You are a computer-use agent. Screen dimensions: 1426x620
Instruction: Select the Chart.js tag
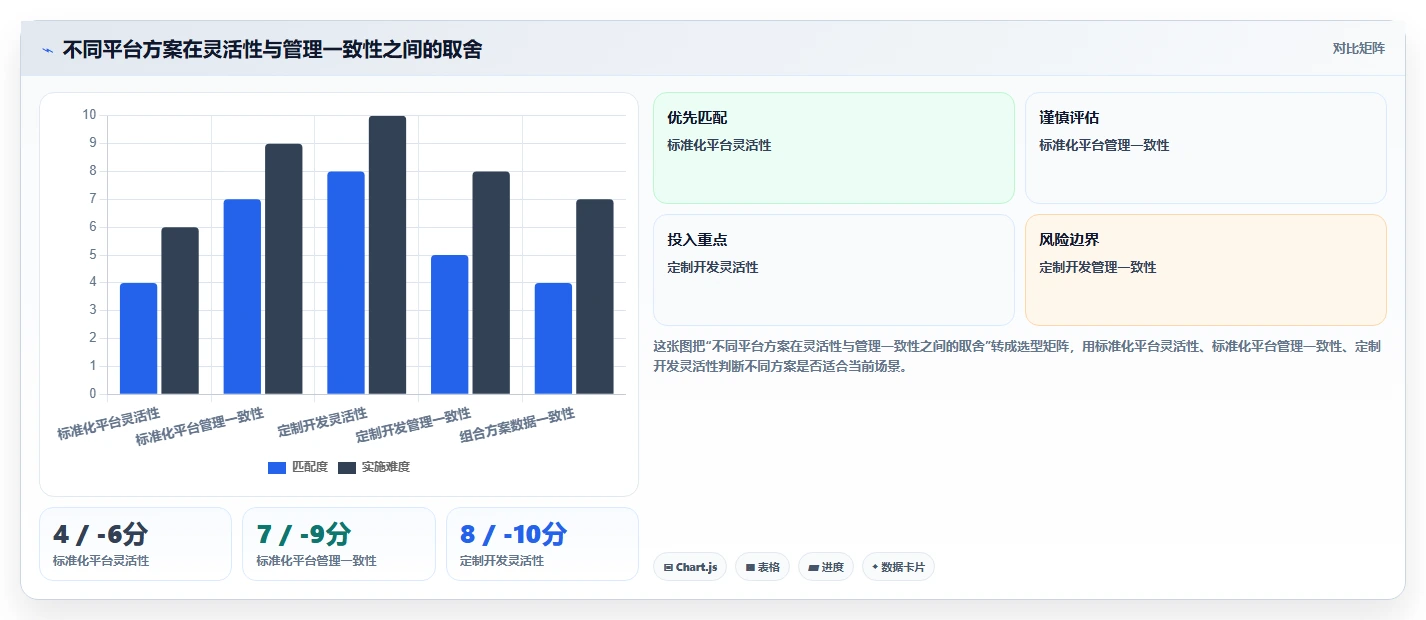(x=690, y=567)
